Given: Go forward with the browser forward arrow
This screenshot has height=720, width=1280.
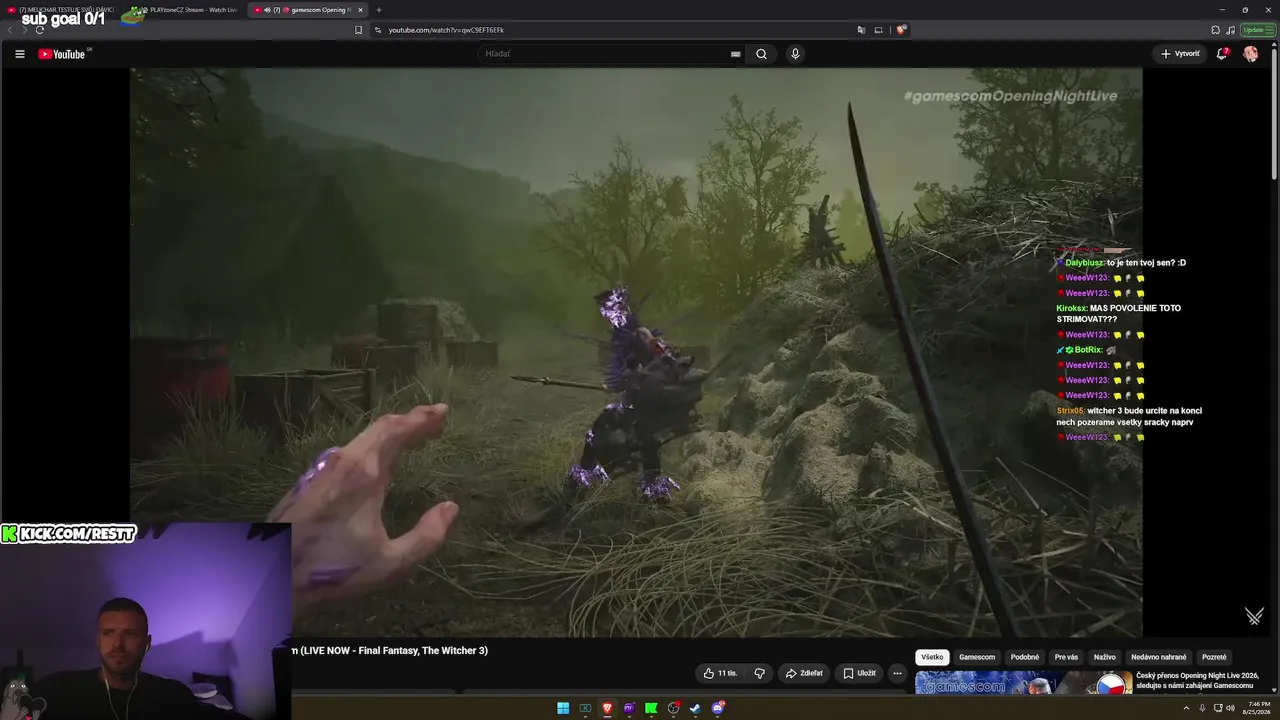Looking at the screenshot, I should point(24,30).
